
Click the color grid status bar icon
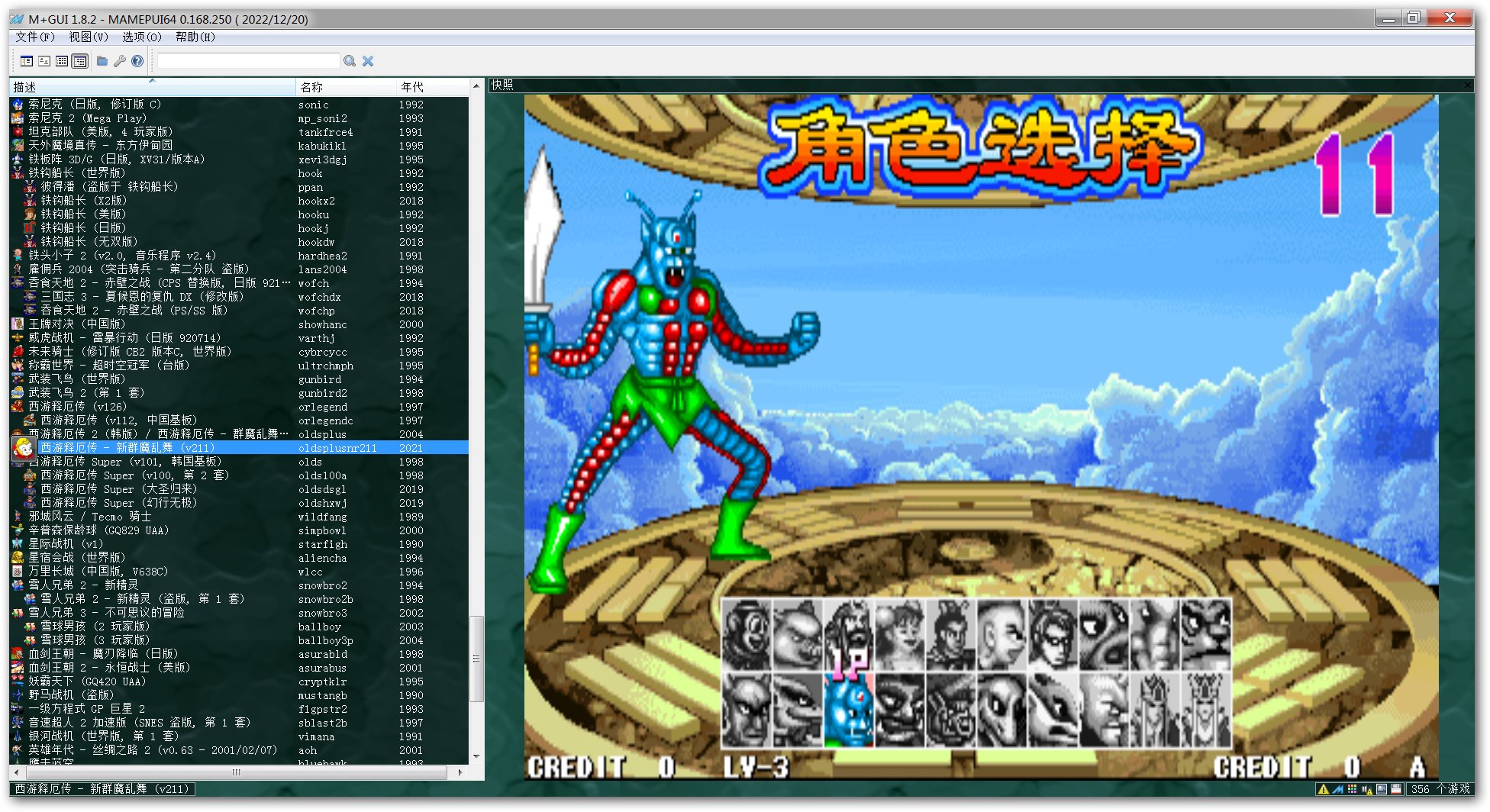click(1353, 789)
